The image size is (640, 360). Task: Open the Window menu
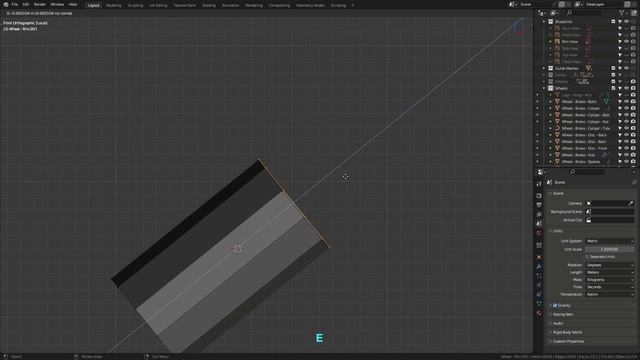(57, 4)
